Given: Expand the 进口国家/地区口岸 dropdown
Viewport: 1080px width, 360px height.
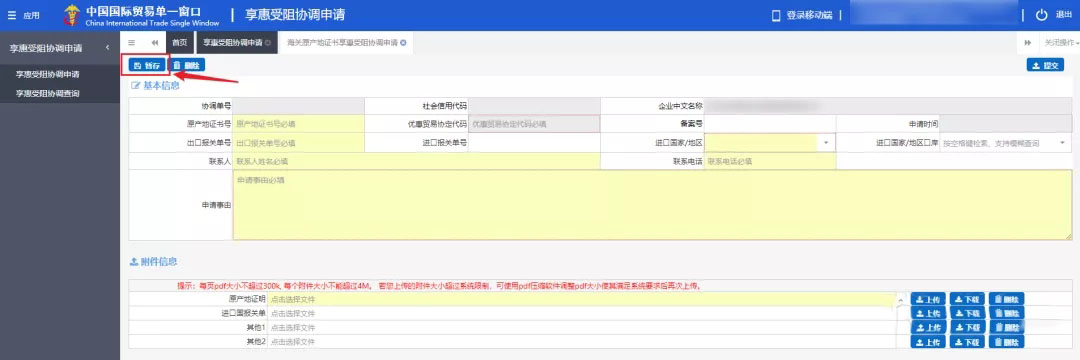Looking at the screenshot, I should coord(1062,142).
